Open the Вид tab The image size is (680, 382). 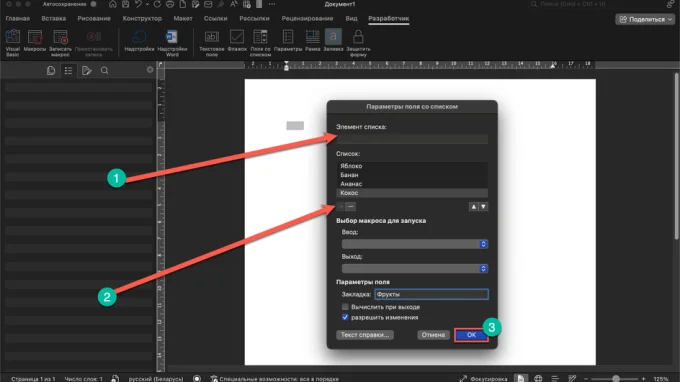pos(351,19)
